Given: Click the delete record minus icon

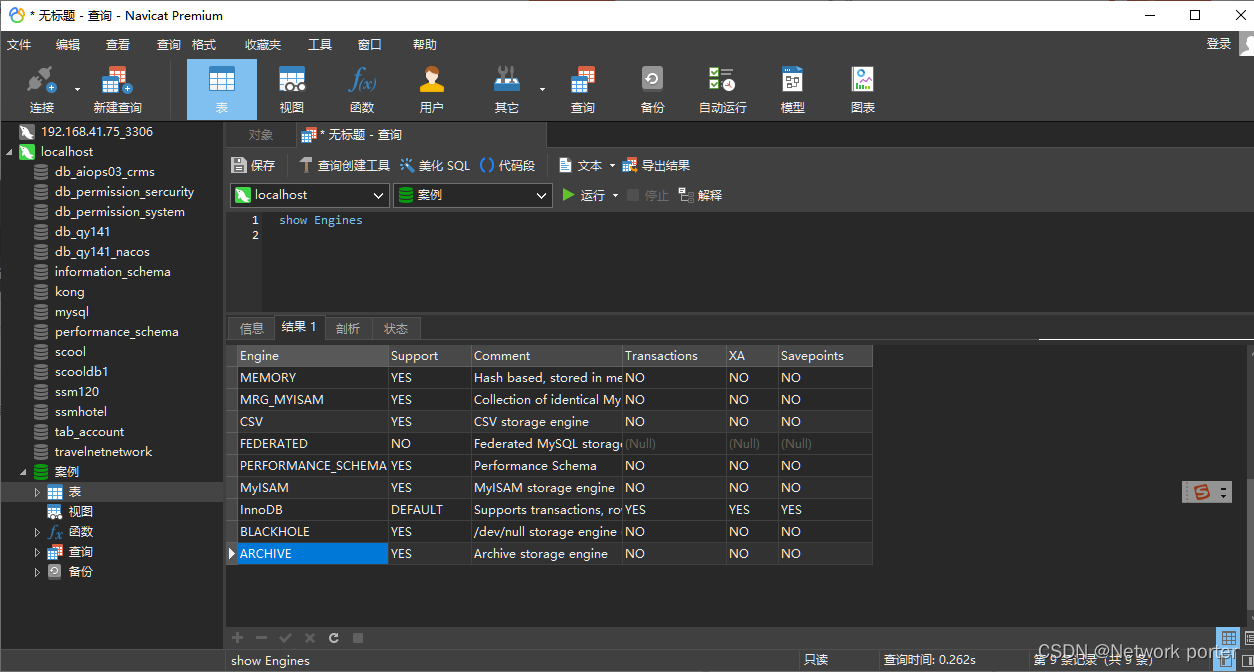Looking at the screenshot, I should 261,638.
